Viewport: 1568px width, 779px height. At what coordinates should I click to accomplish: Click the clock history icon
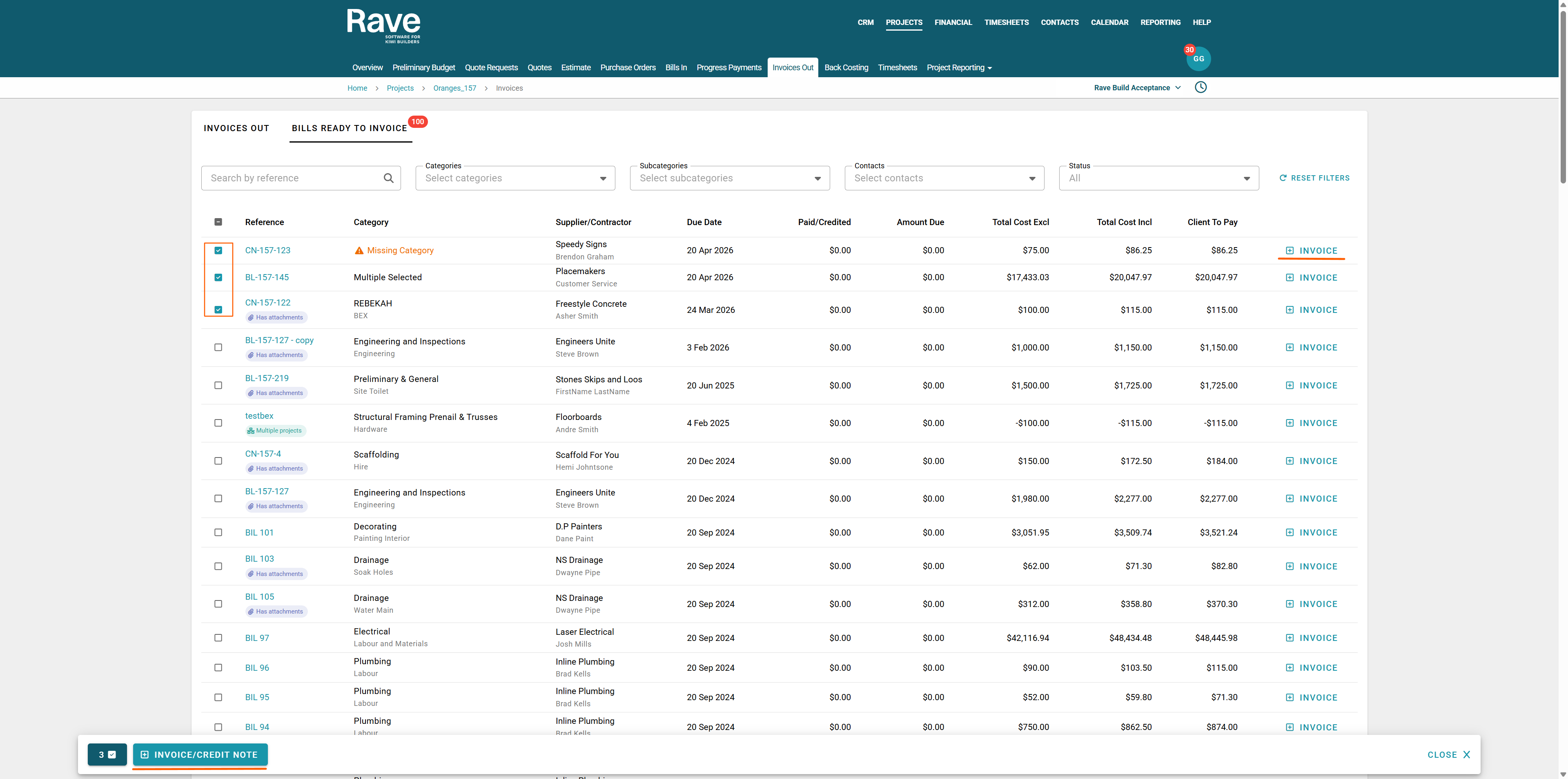pos(1200,87)
